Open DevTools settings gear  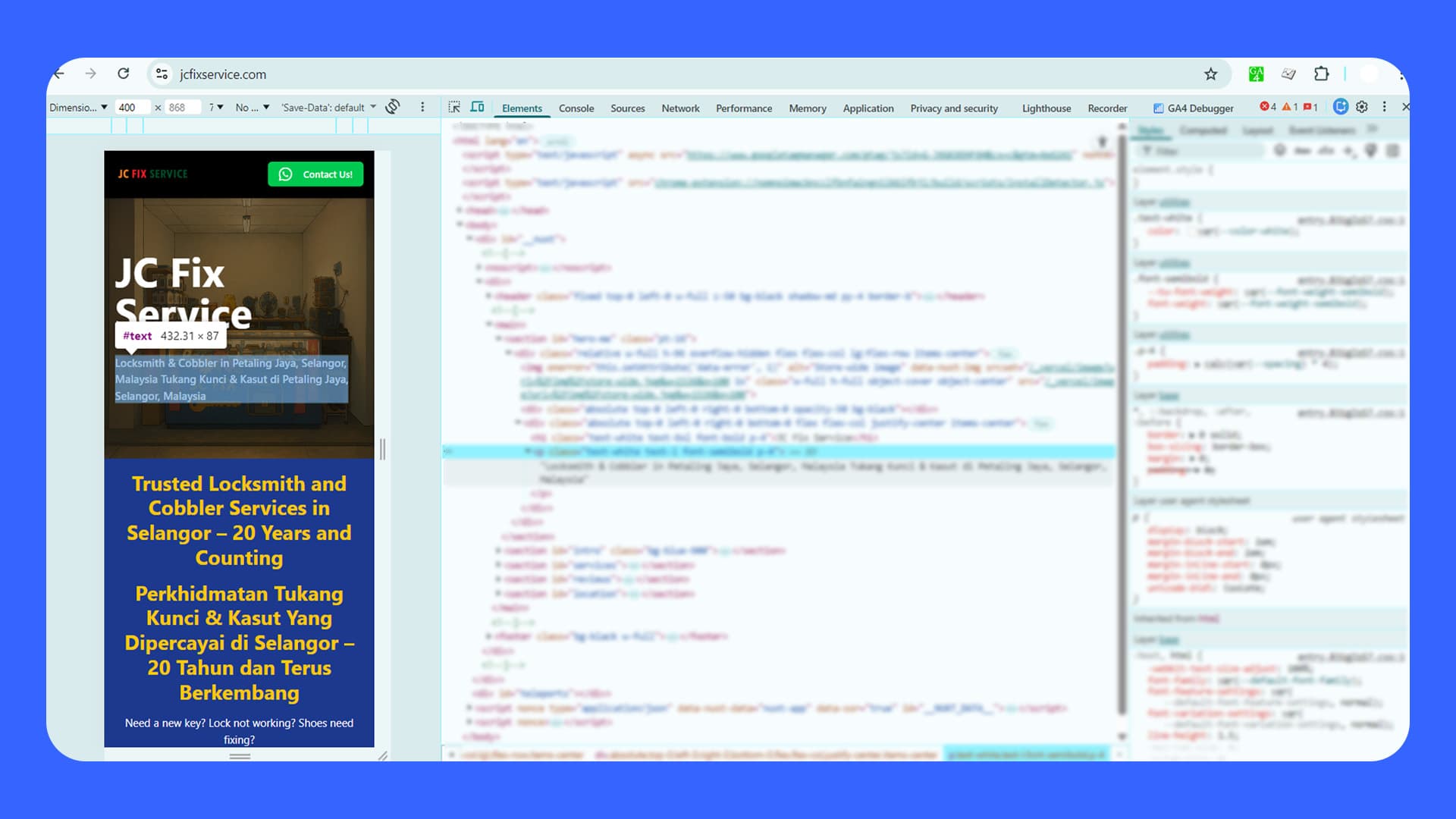click(x=1362, y=107)
